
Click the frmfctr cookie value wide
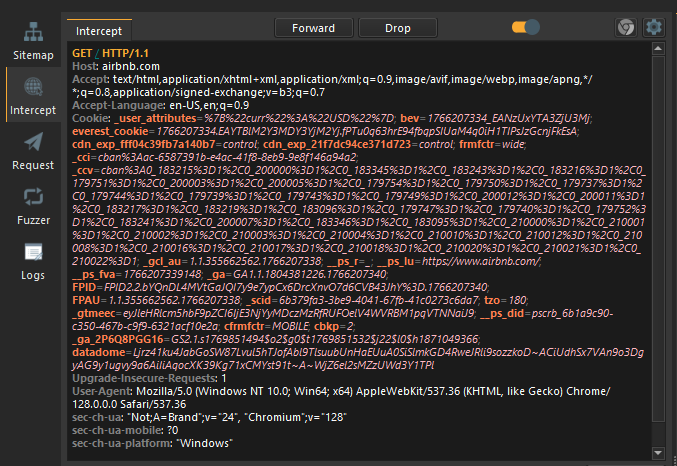click(x=513, y=144)
